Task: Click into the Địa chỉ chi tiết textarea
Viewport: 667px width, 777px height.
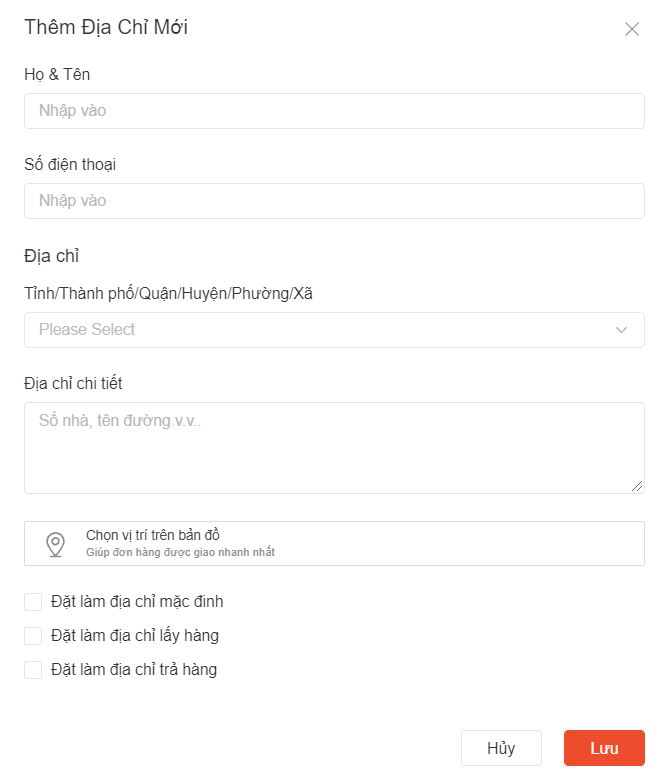Action: click(334, 447)
